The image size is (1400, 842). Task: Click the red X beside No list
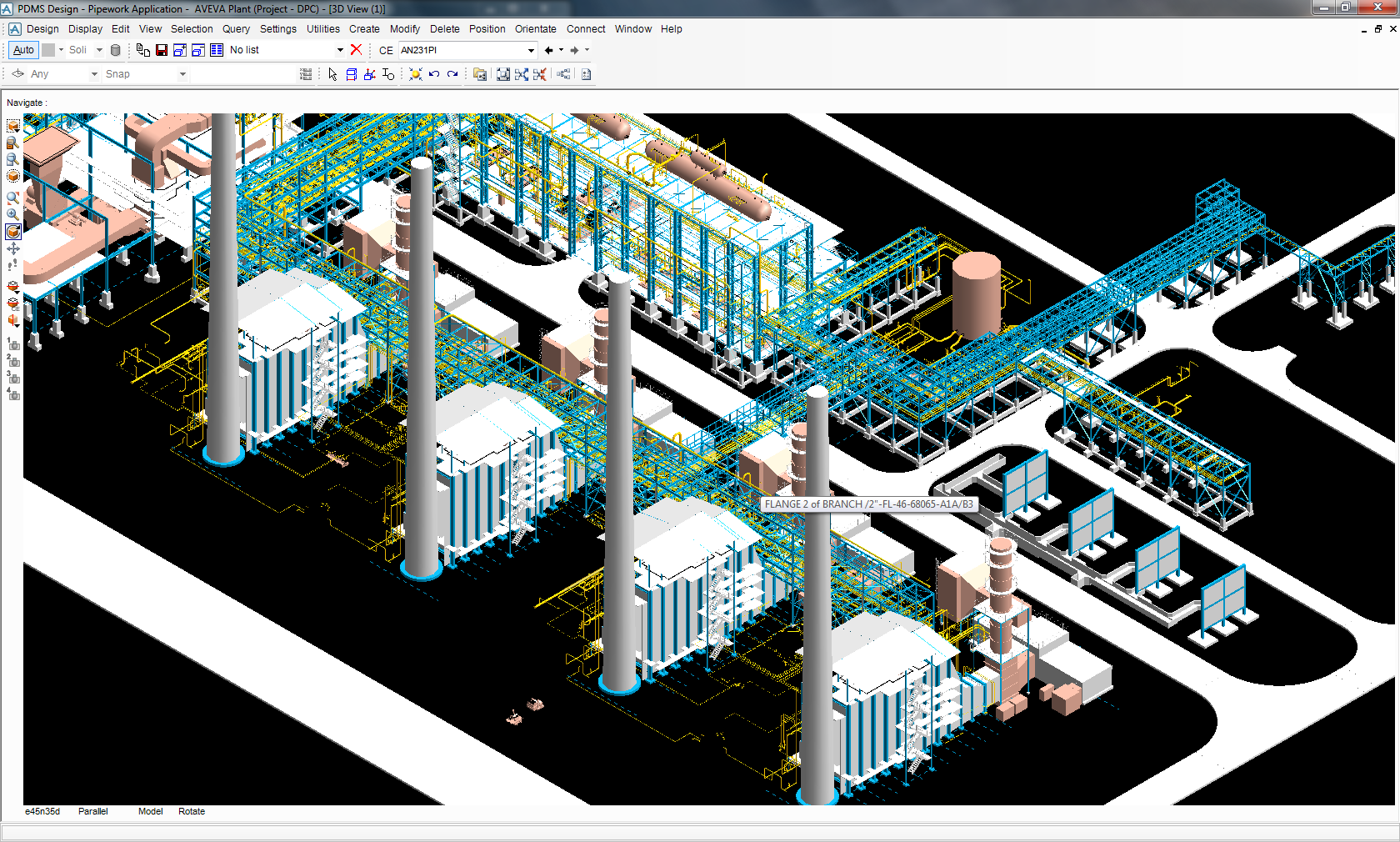[356, 50]
